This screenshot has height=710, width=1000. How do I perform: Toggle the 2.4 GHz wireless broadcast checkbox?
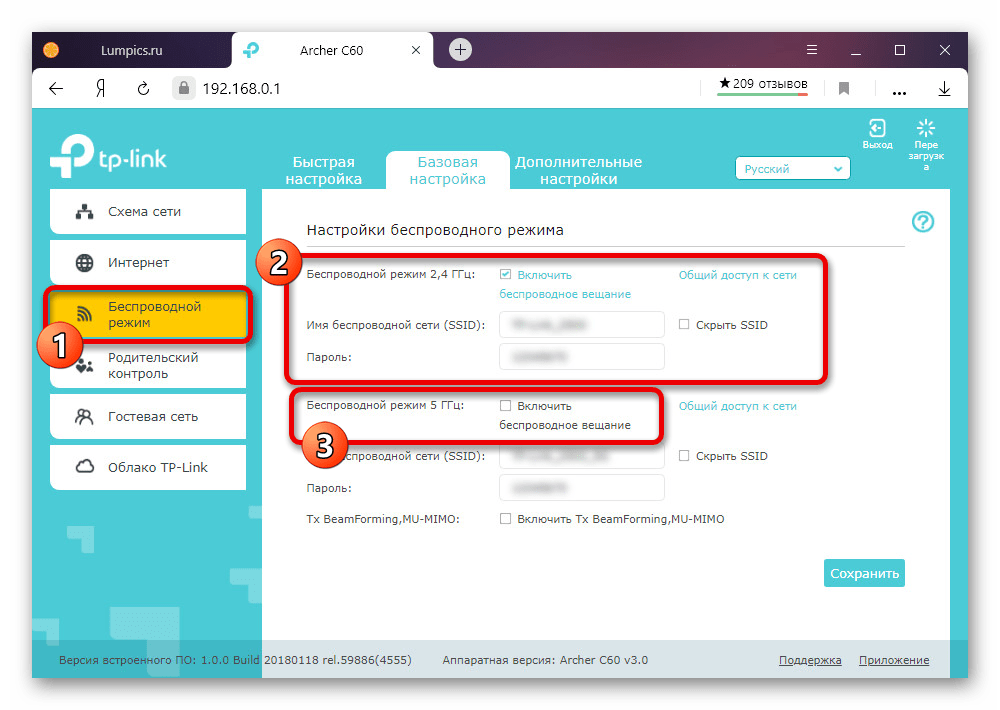coord(506,274)
